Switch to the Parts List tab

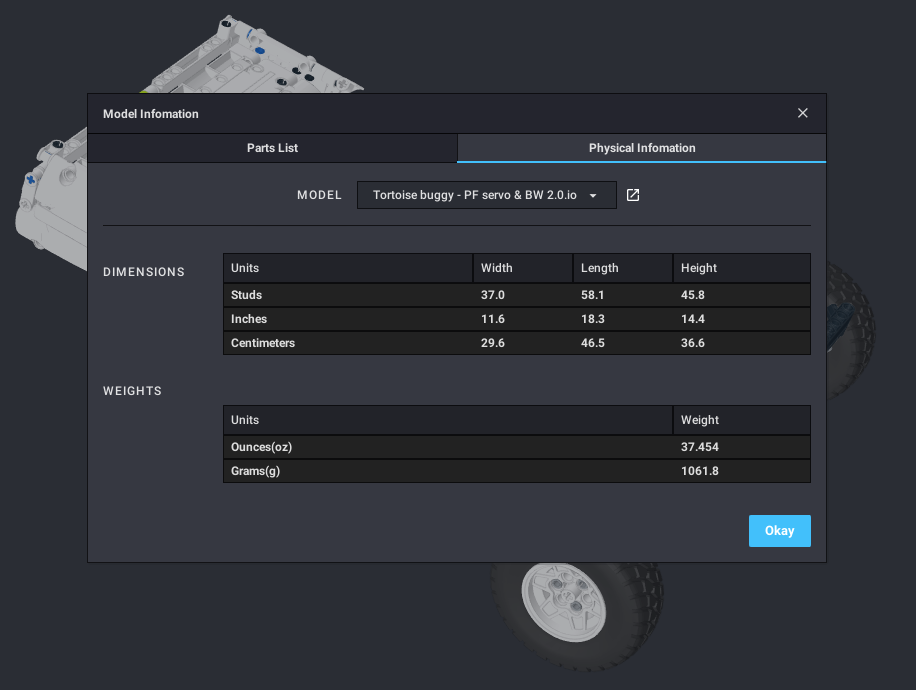click(x=272, y=148)
